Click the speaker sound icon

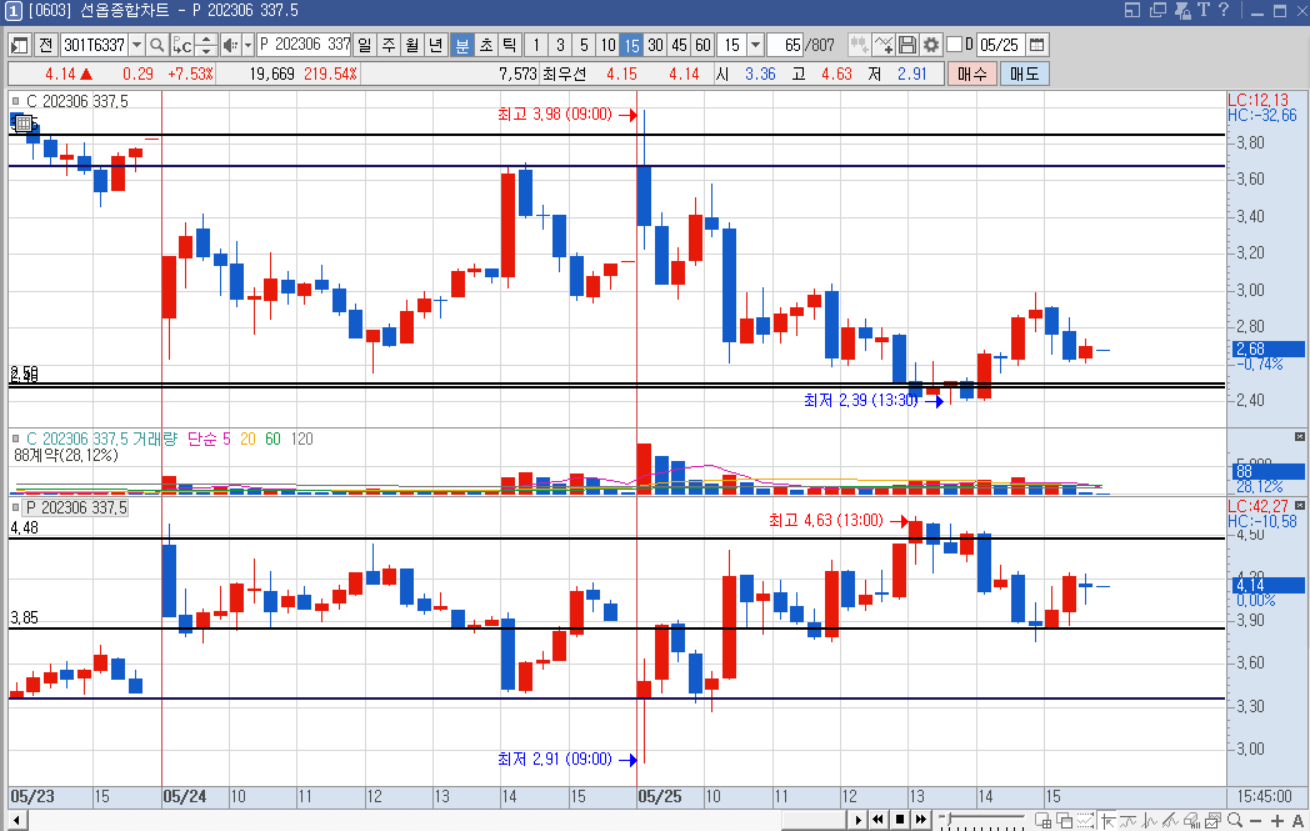(230, 45)
